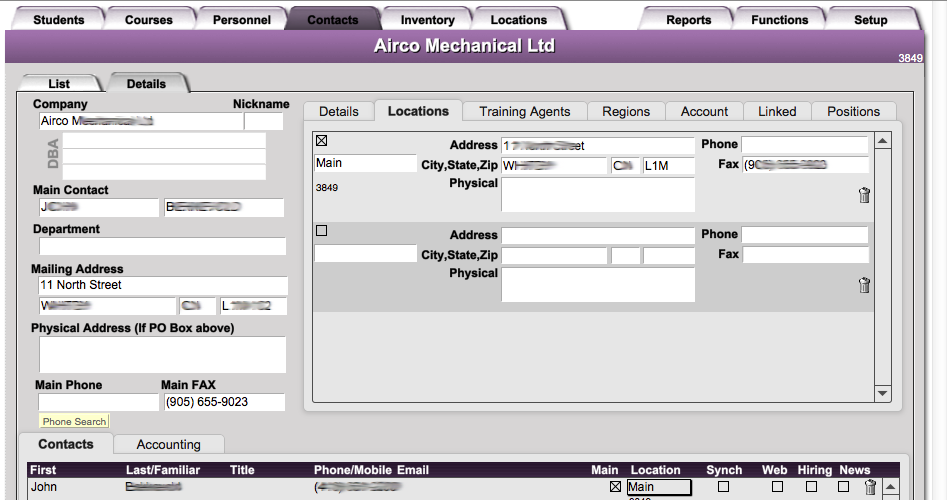The width and height of the screenshot is (947, 500).
Task: Delete the Main location using its trash icon
Action: (x=864, y=195)
